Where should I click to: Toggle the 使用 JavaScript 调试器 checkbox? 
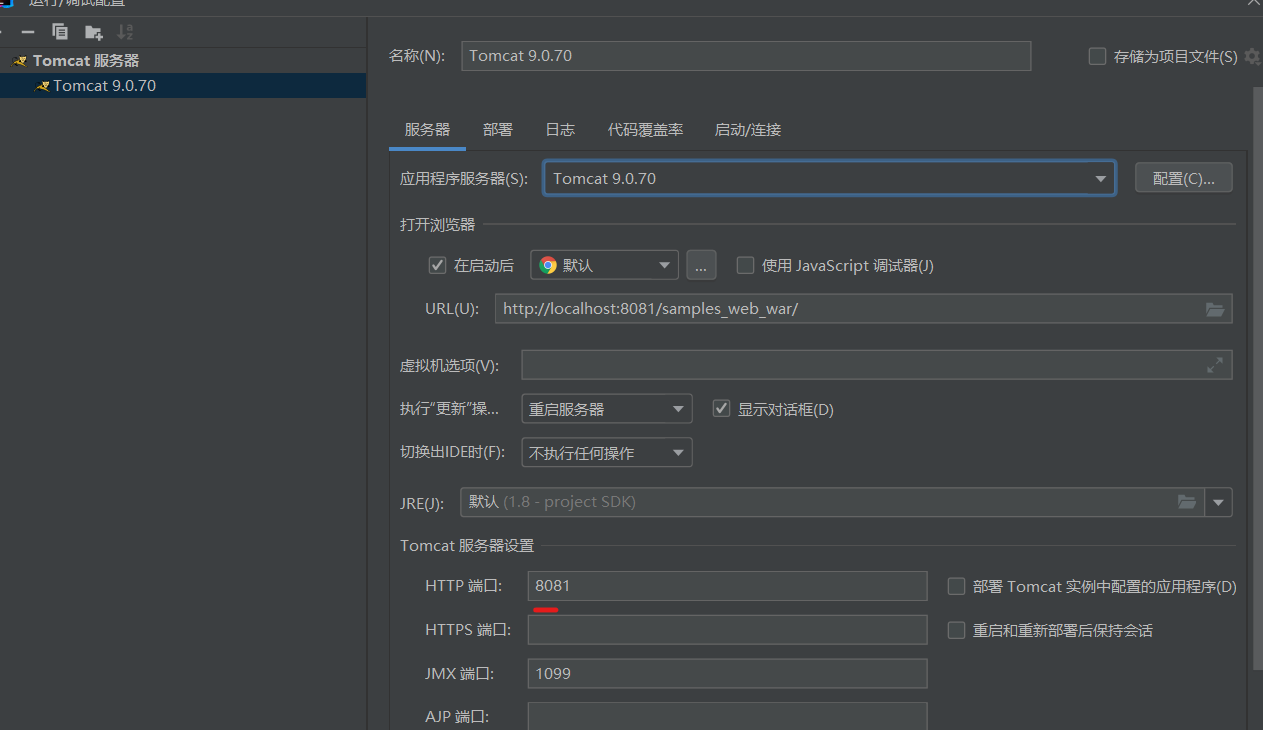745,265
